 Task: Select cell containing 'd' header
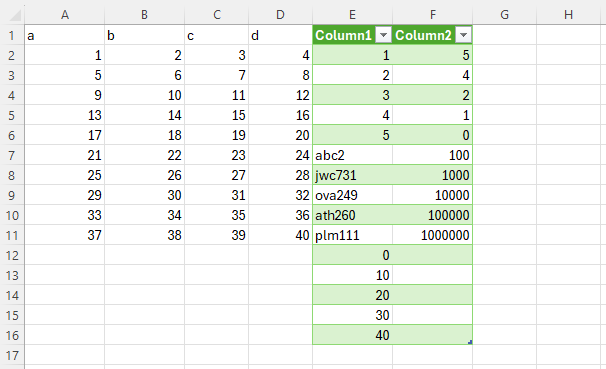[281, 35]
